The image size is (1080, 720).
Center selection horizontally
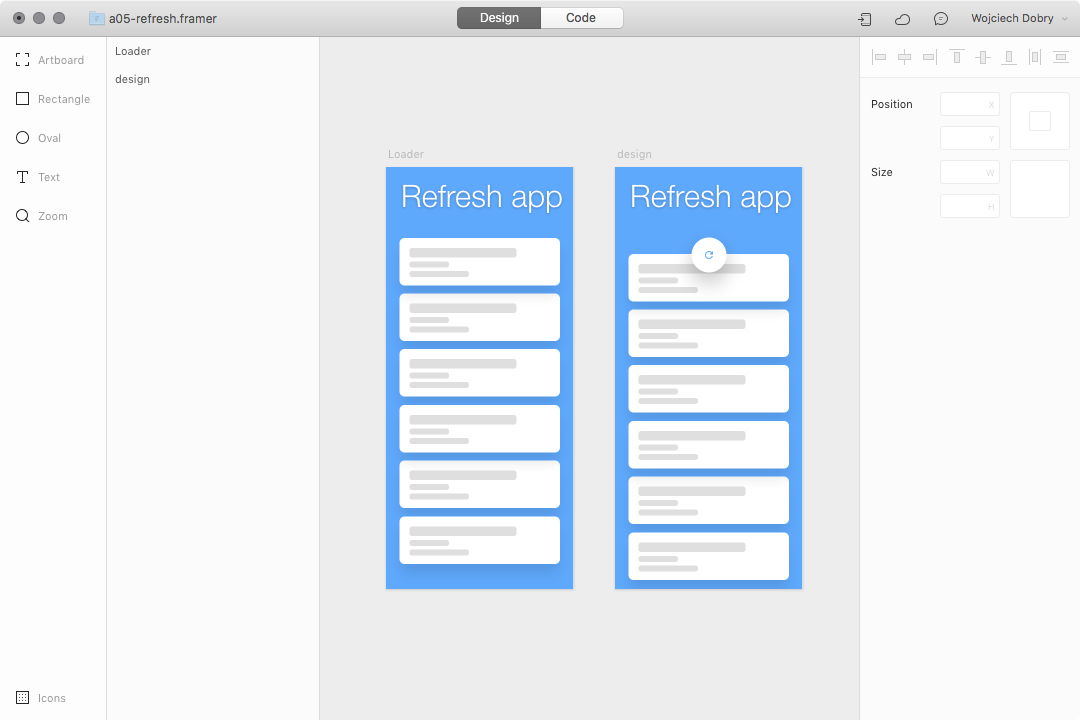click(x=904, y=57)
